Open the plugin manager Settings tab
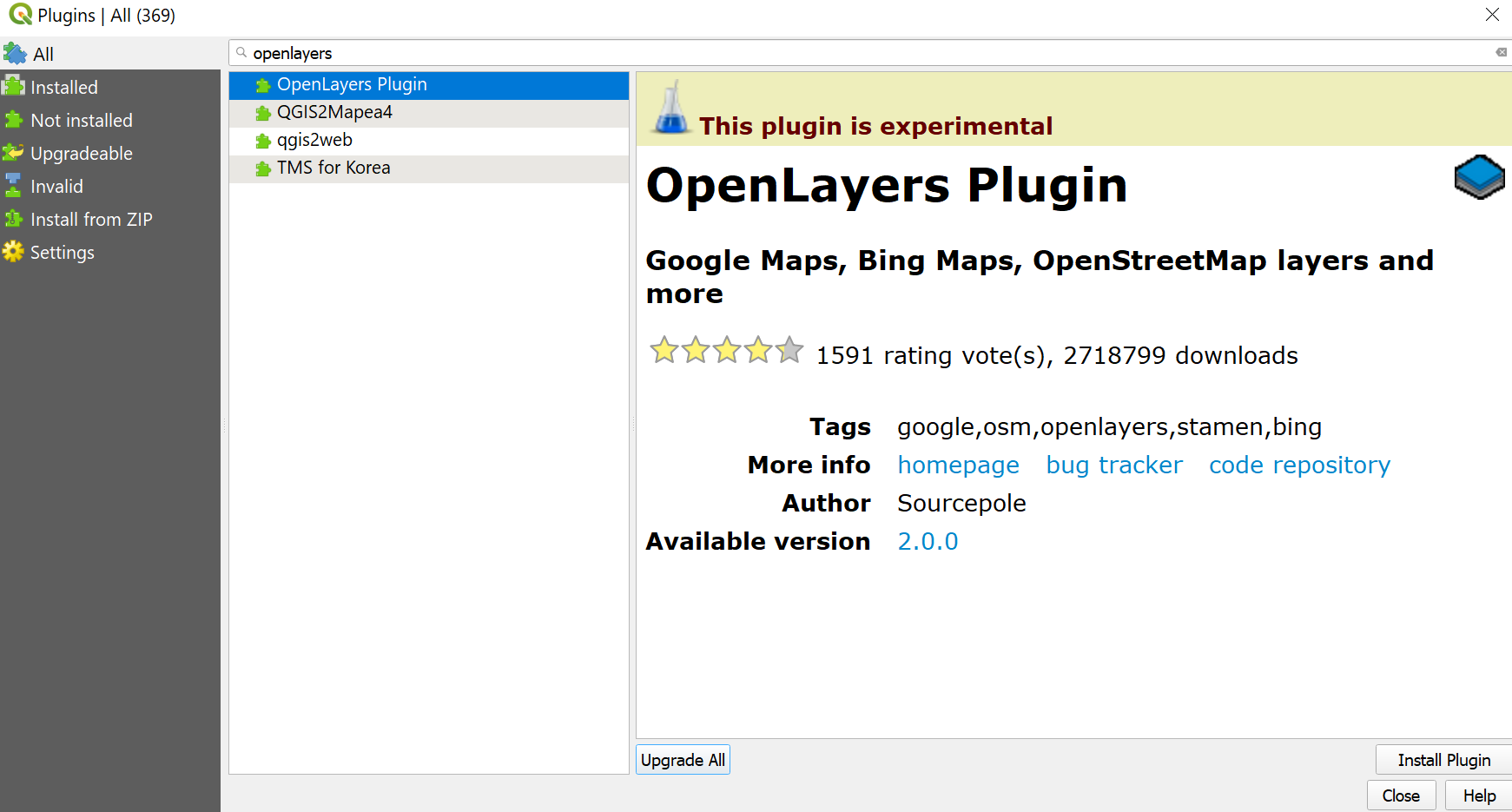Image resolution: width=1512 pixels, height=812 pixels. (110, 252)
